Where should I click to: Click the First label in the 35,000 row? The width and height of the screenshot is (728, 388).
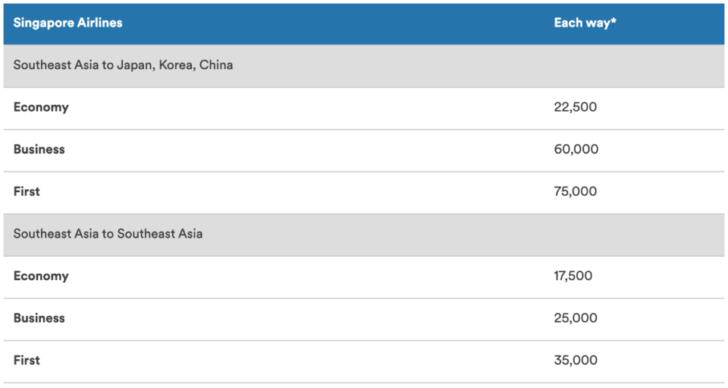click(26, 361)
